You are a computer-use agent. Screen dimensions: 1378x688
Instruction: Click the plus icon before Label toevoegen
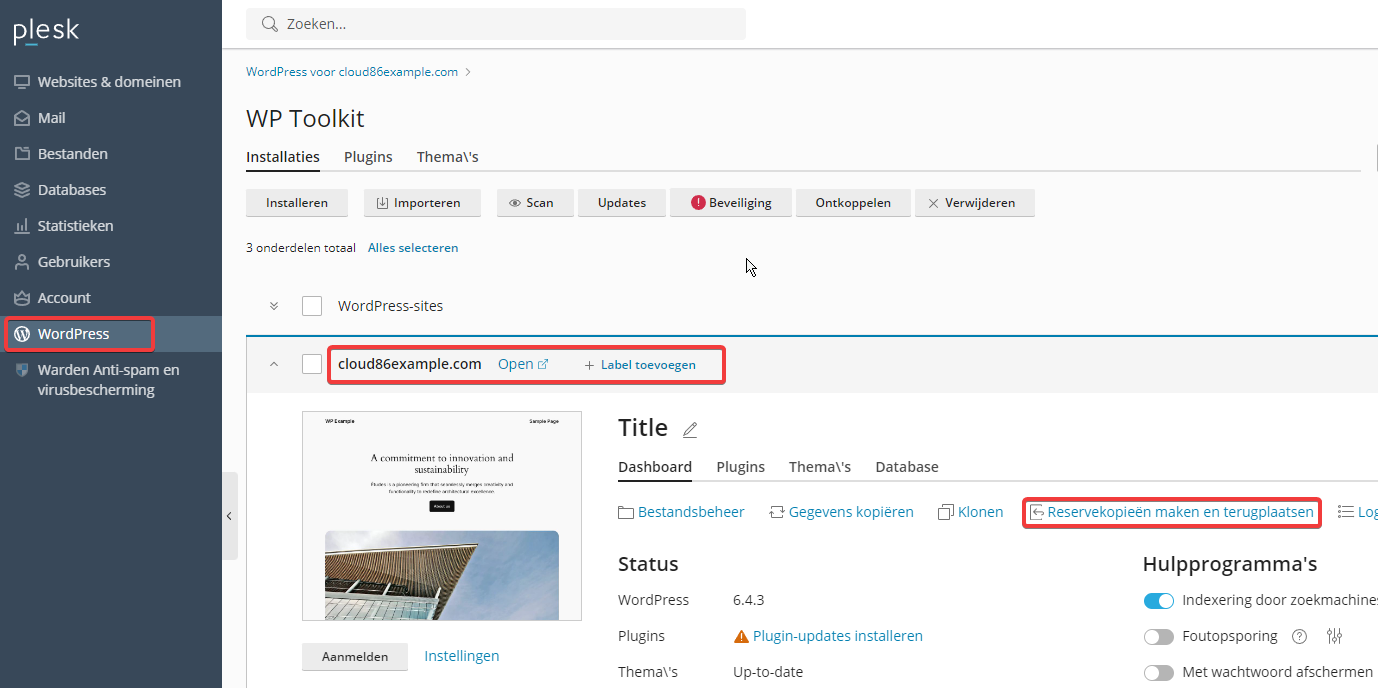[590, 365]
